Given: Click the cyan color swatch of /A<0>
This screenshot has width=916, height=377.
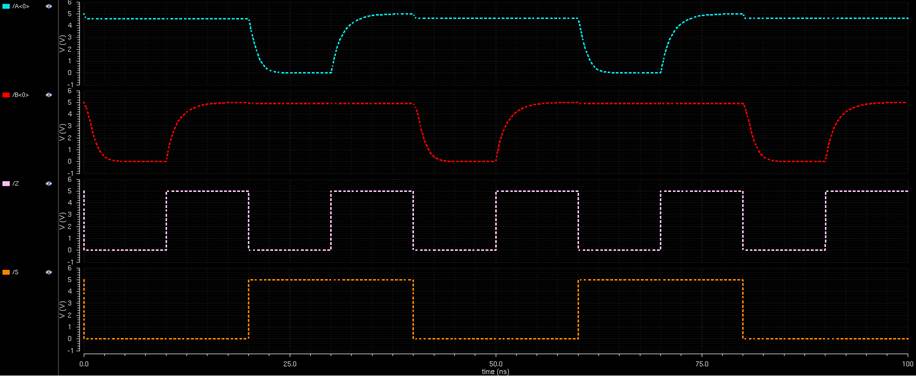Looking at the screenshot, I should (6, 6).
